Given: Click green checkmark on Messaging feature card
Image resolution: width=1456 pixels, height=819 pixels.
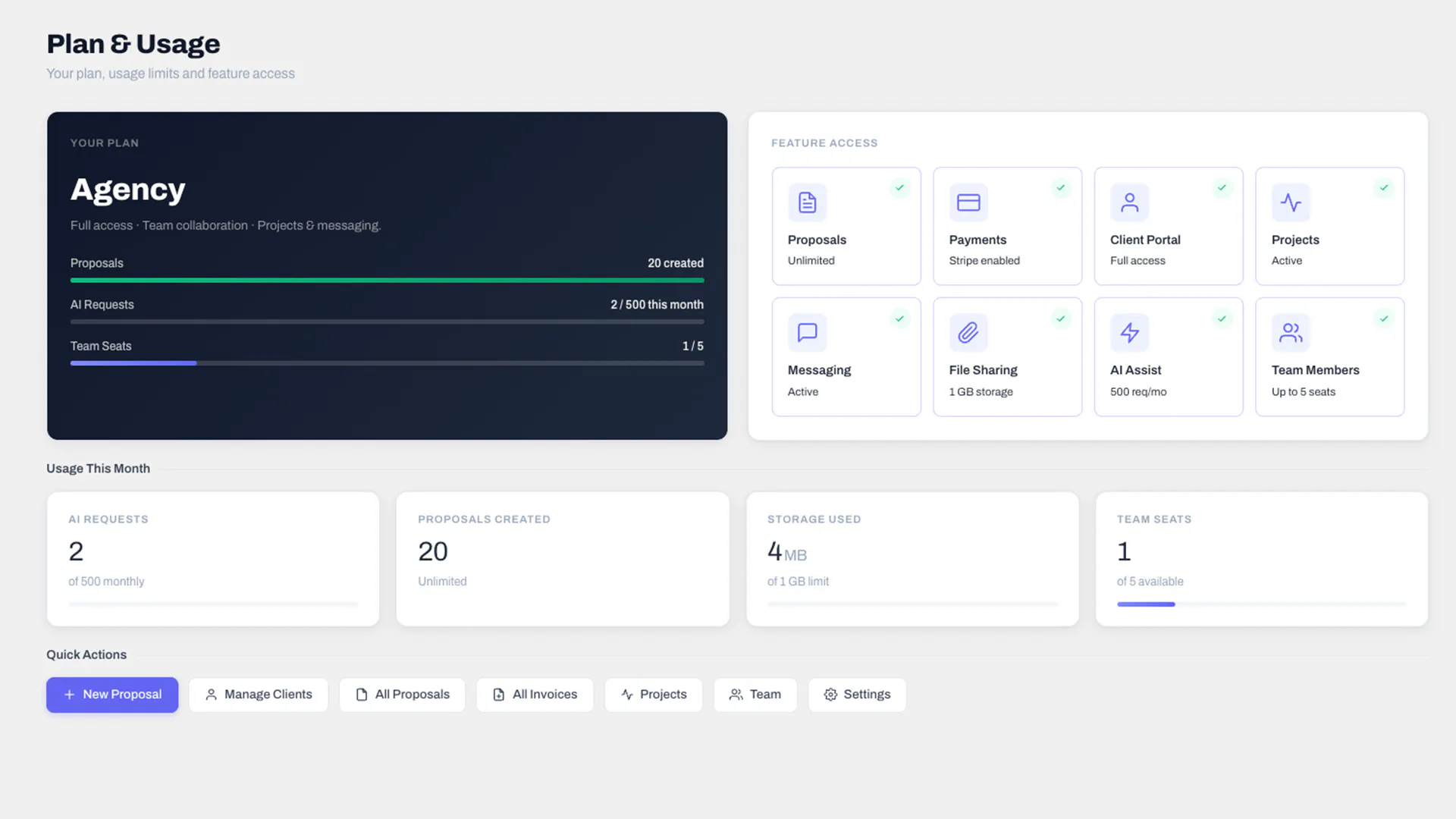Looking at the screenshot, I should click(899, 318).
